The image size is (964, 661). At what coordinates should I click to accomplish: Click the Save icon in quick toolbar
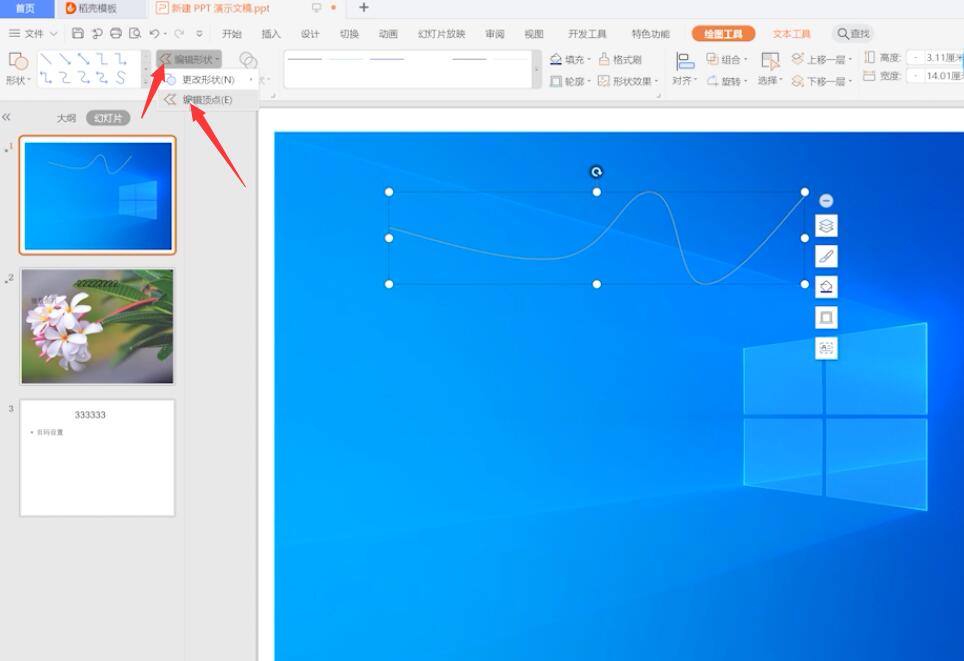[78, 33]
